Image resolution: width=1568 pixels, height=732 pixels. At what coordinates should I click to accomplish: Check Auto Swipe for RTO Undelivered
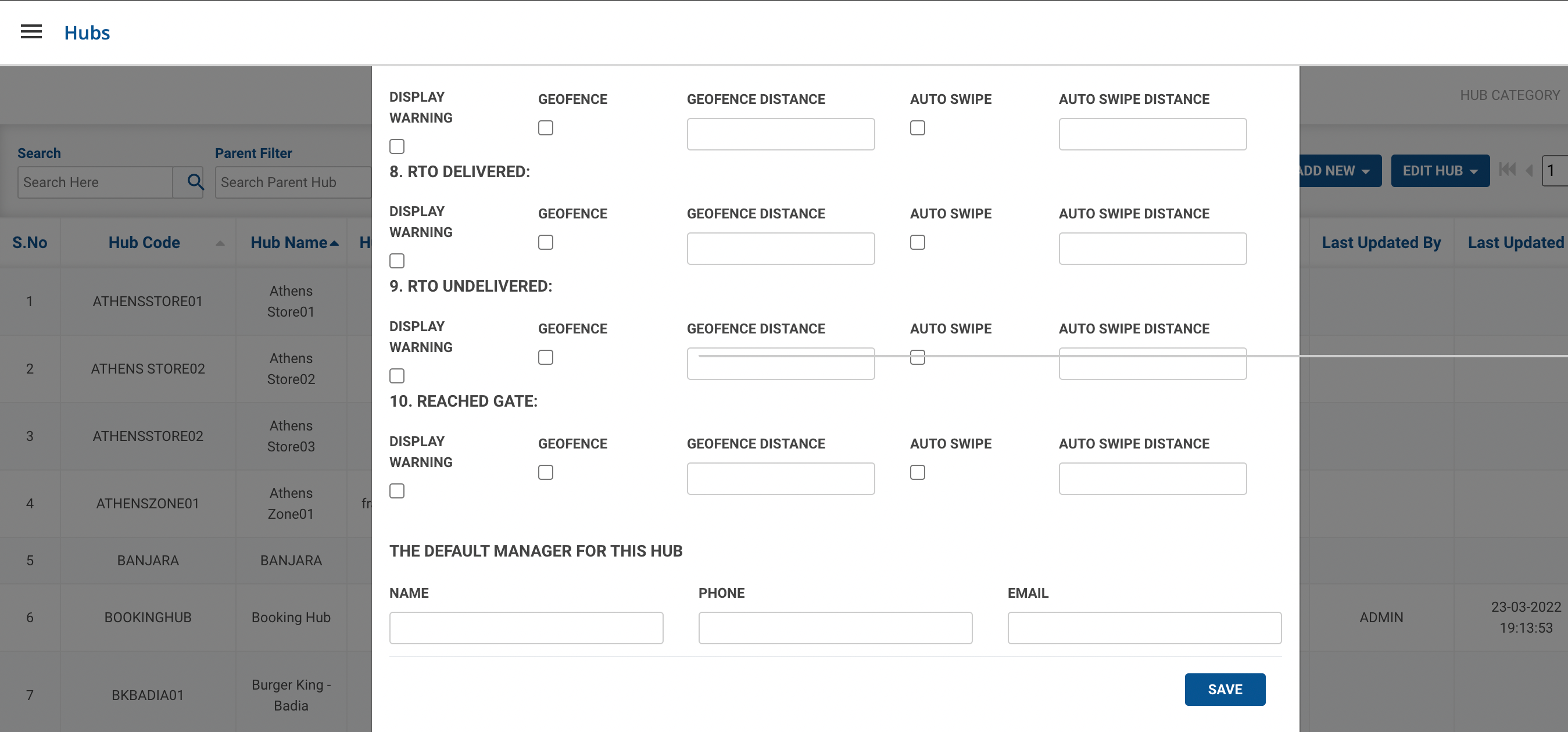click(x=917, y=357)
